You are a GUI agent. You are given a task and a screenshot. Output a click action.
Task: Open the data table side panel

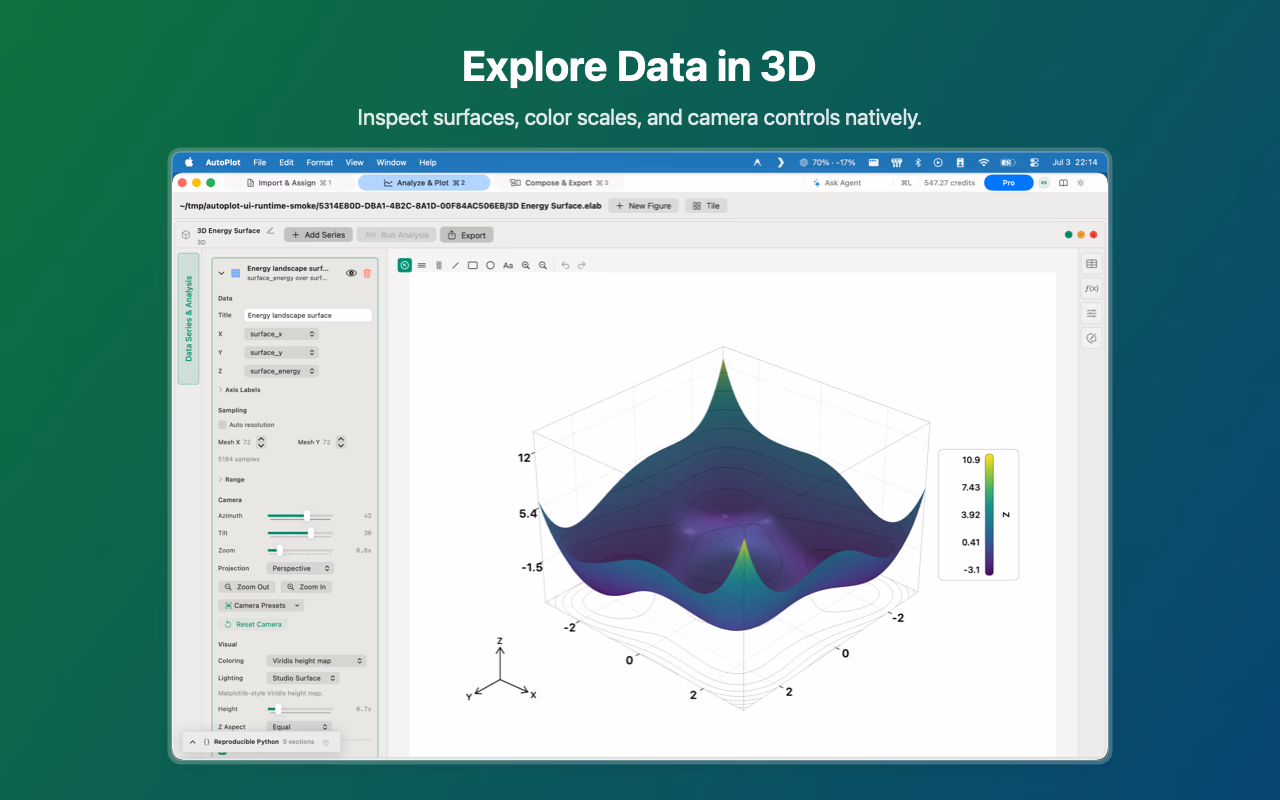pos(1091,264)
